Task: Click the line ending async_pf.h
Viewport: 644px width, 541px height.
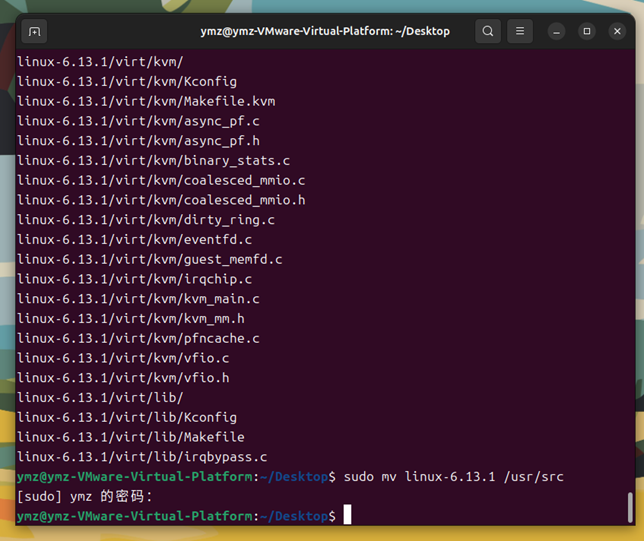Action: point(138,140)
